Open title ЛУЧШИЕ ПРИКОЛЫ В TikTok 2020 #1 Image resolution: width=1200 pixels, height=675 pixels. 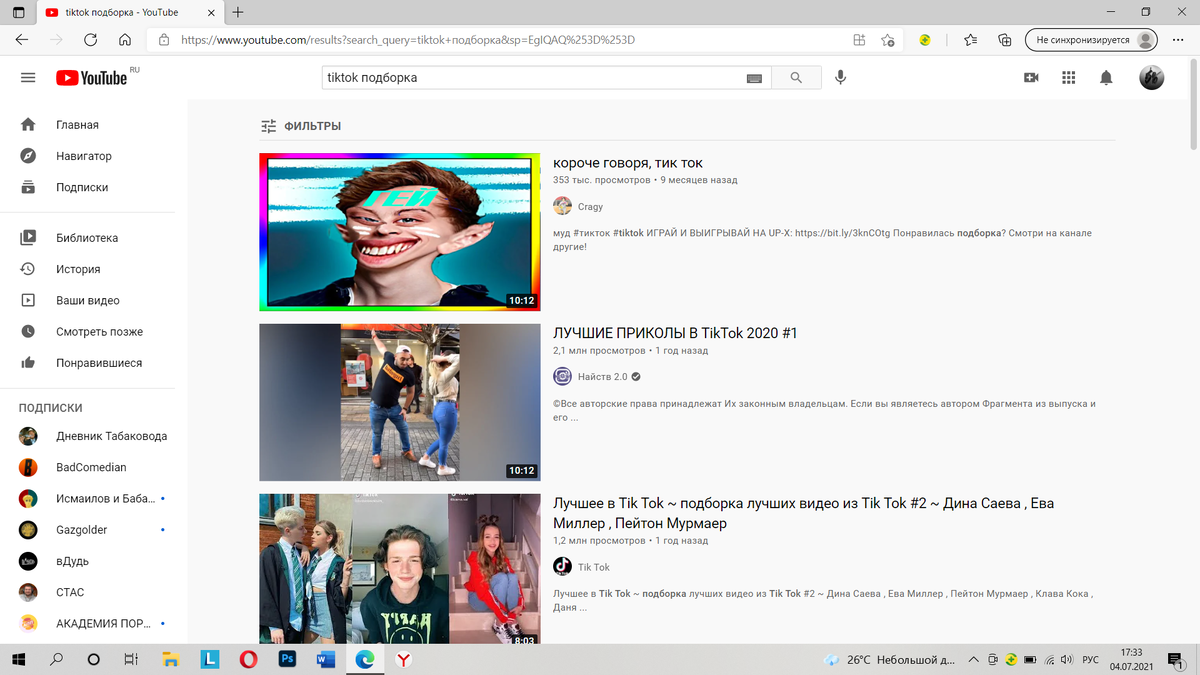tap(675, 333)
